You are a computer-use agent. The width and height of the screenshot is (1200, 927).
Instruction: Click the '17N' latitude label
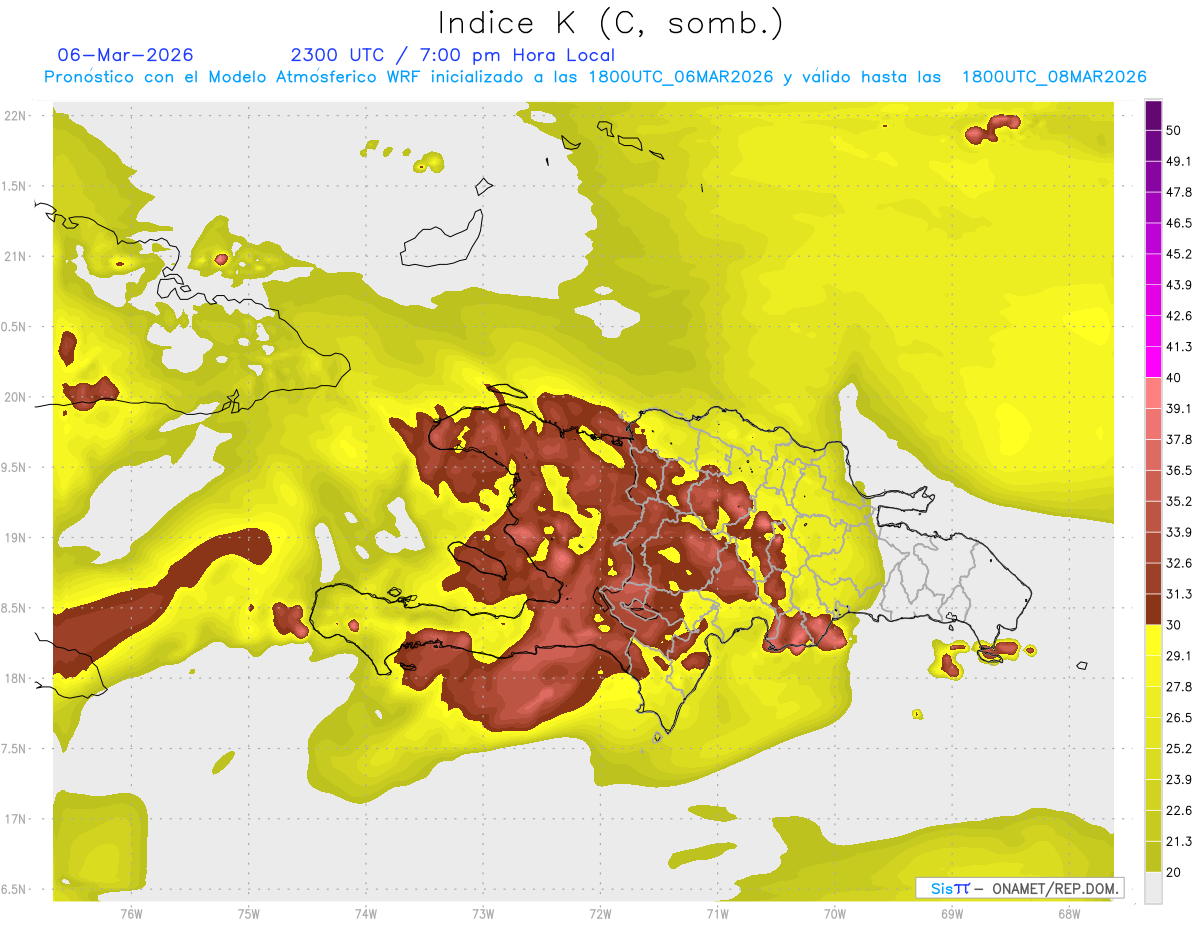tap(17, 819)
